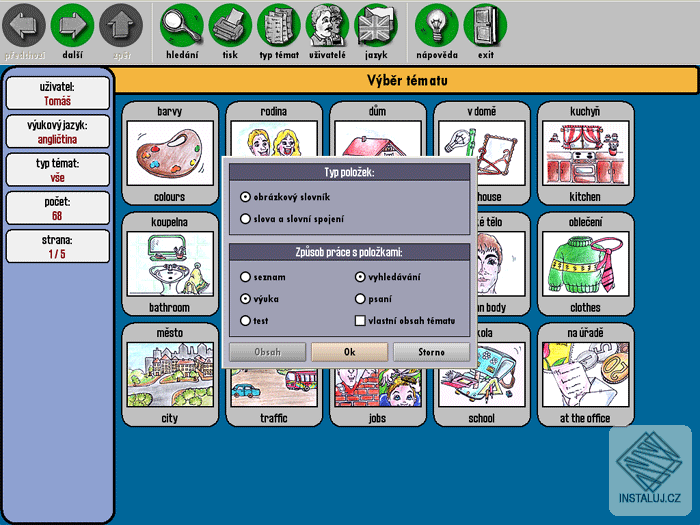Open the 'rodina' family topic card

274,129
